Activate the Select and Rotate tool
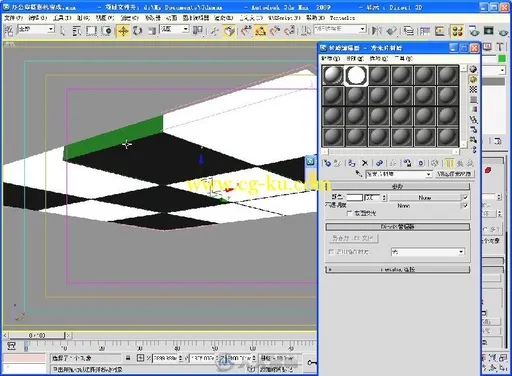The width and height of the screenshot is (512, 376). (137, 31)
